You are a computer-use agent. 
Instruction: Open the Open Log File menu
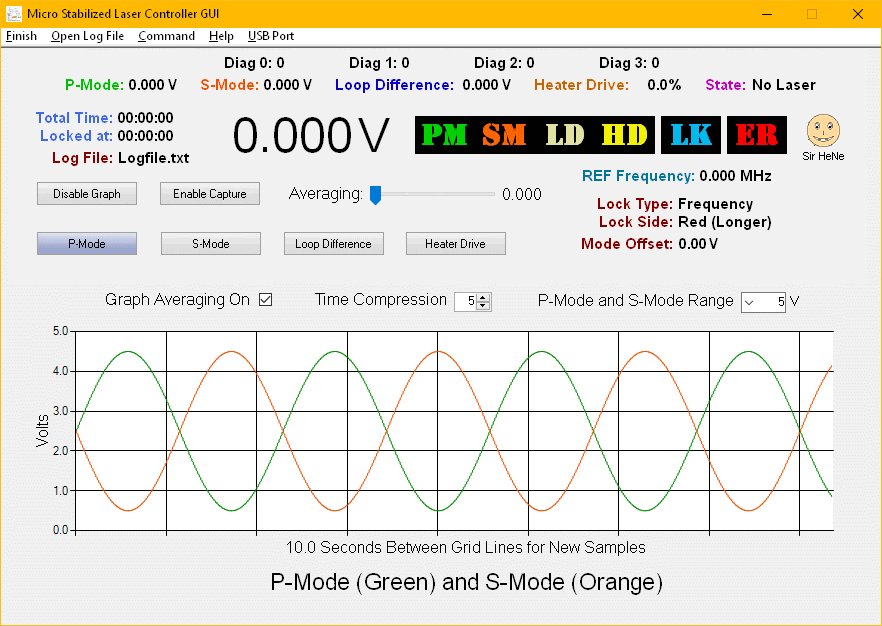tap(88, 36)
